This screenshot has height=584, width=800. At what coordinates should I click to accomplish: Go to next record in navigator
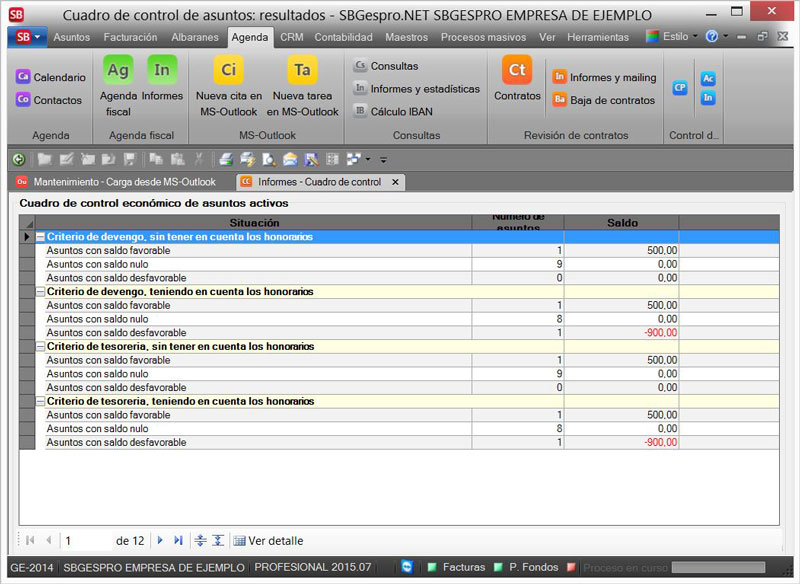click(160, 540)
